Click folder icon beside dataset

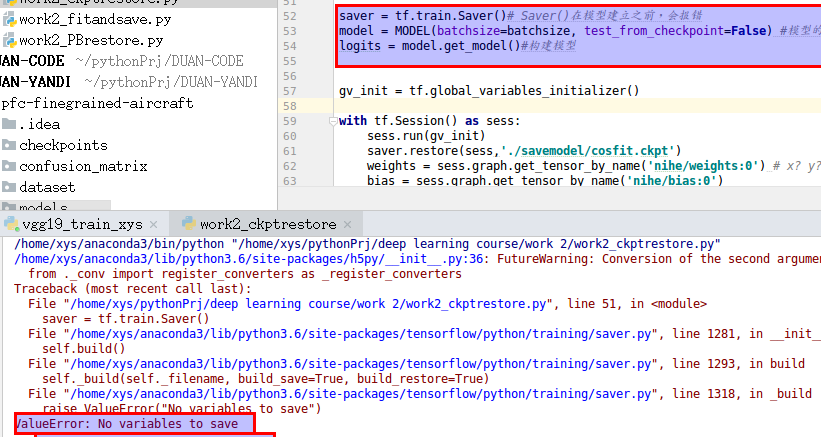coord(8,187)
